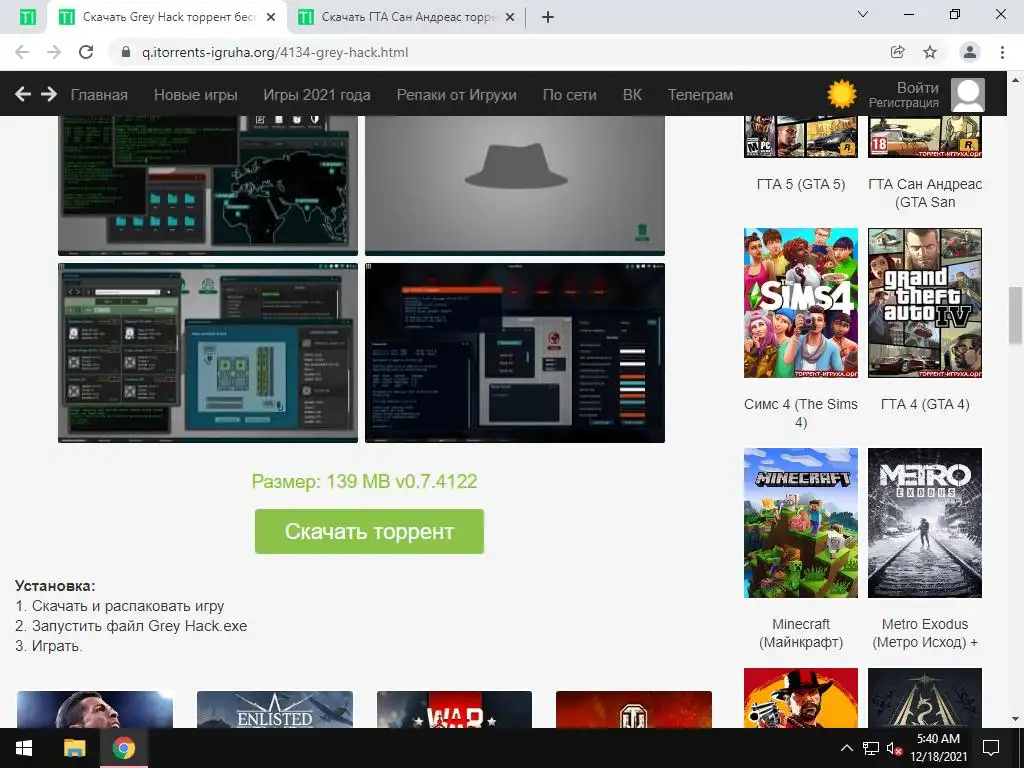The height and width of the screenshot is (768, 1024).
Task: Open Главная menu item
Action: 99,95
